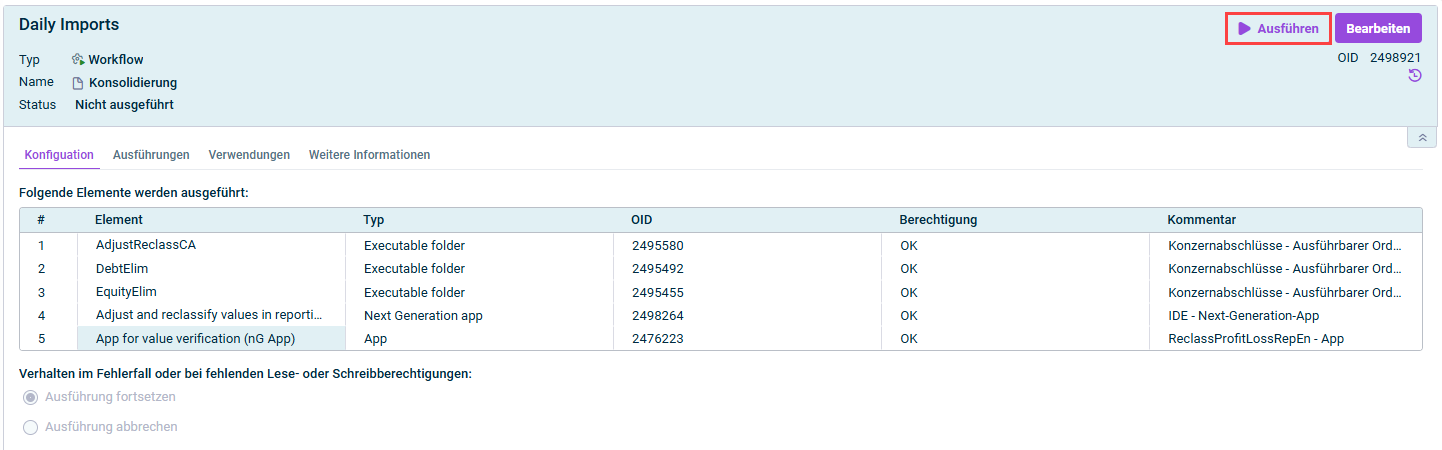Choose the Ausführung abbrechen radio option

31,427
